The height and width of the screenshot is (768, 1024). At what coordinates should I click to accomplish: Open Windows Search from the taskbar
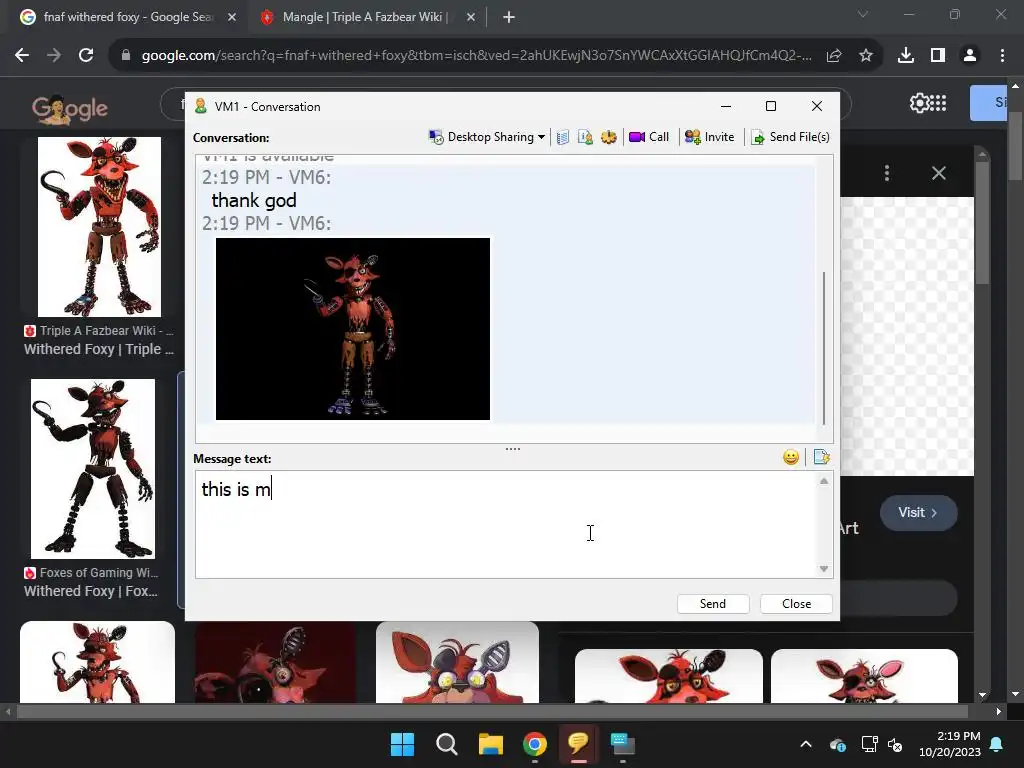447,744
